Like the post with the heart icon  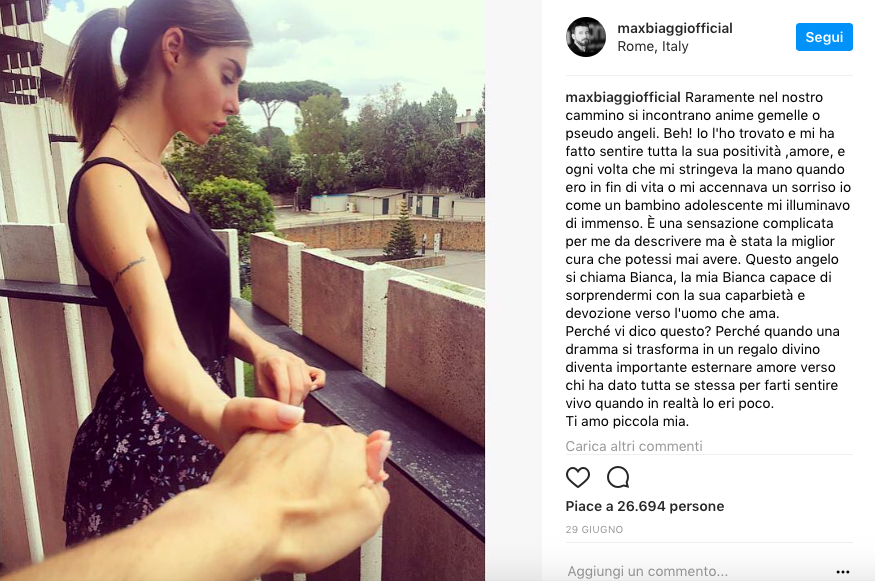578,477
